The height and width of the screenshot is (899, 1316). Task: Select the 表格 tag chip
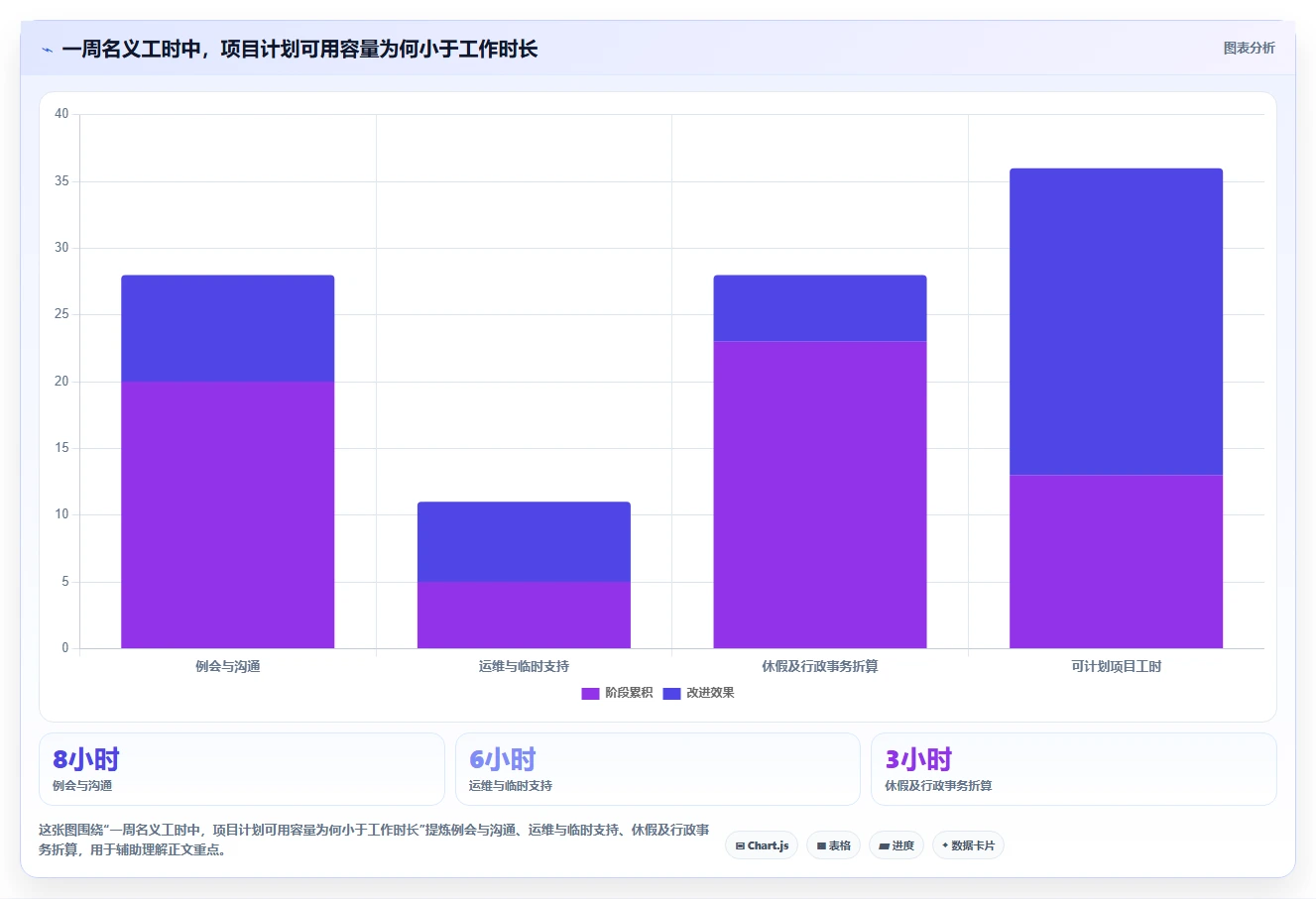click(x=833, y=845)
